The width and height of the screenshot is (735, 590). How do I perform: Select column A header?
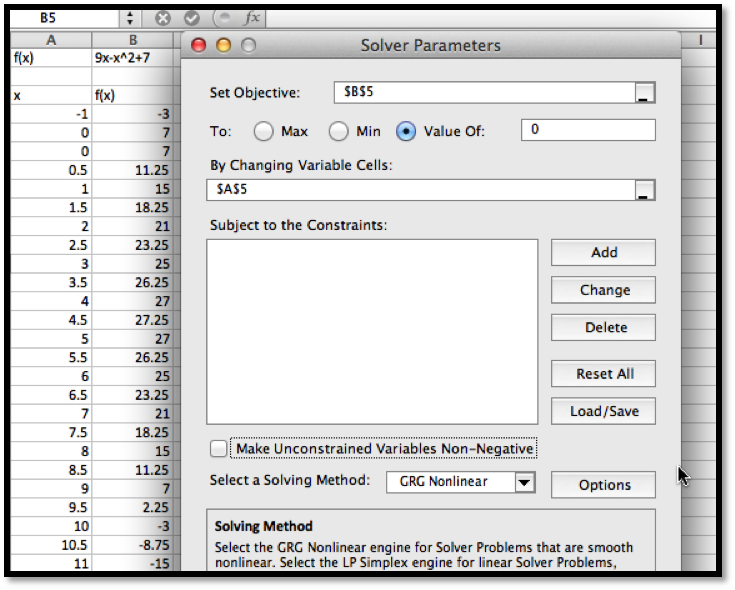click(x=51, y=39)
